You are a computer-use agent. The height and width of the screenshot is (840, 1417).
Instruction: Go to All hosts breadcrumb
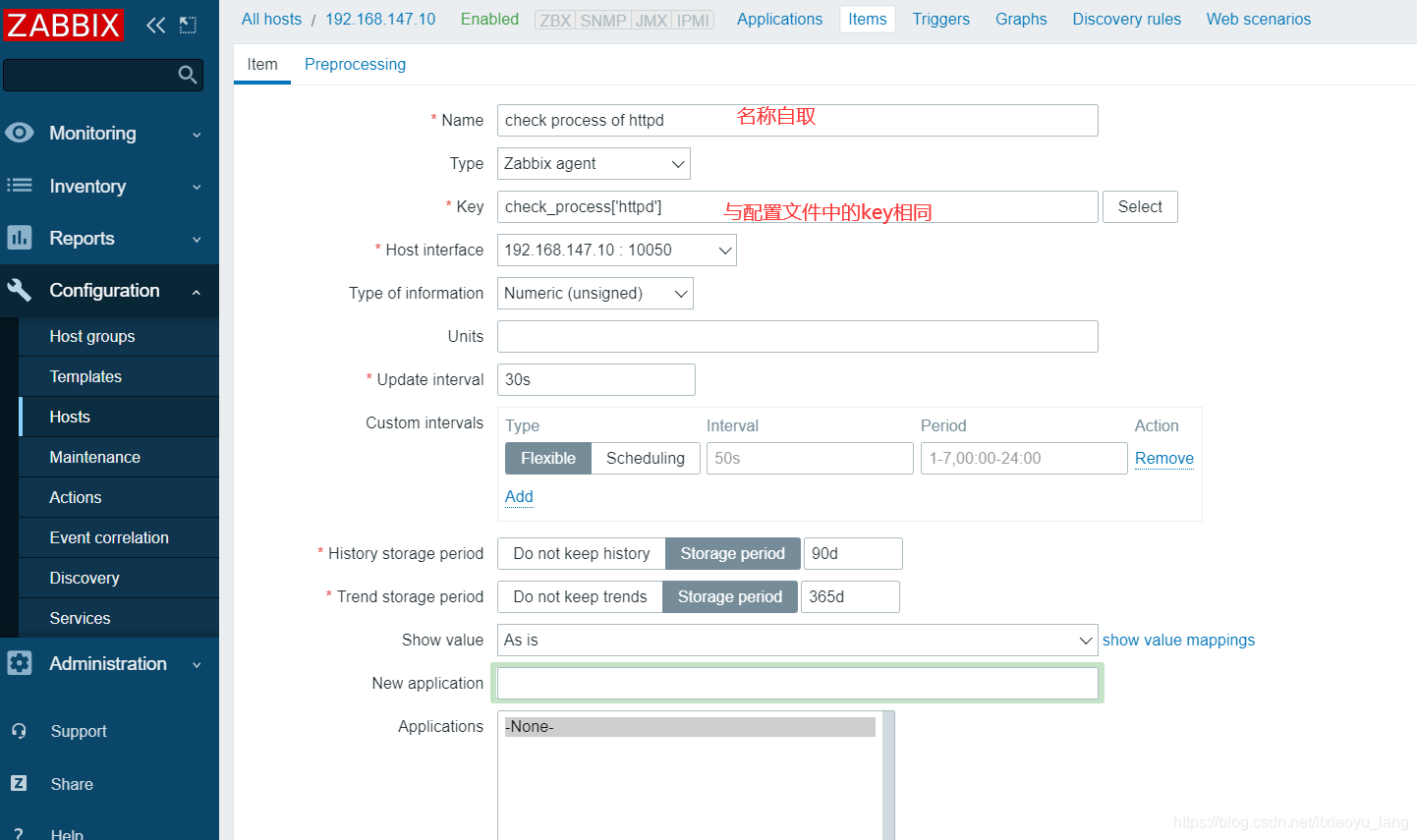point(271,19)
